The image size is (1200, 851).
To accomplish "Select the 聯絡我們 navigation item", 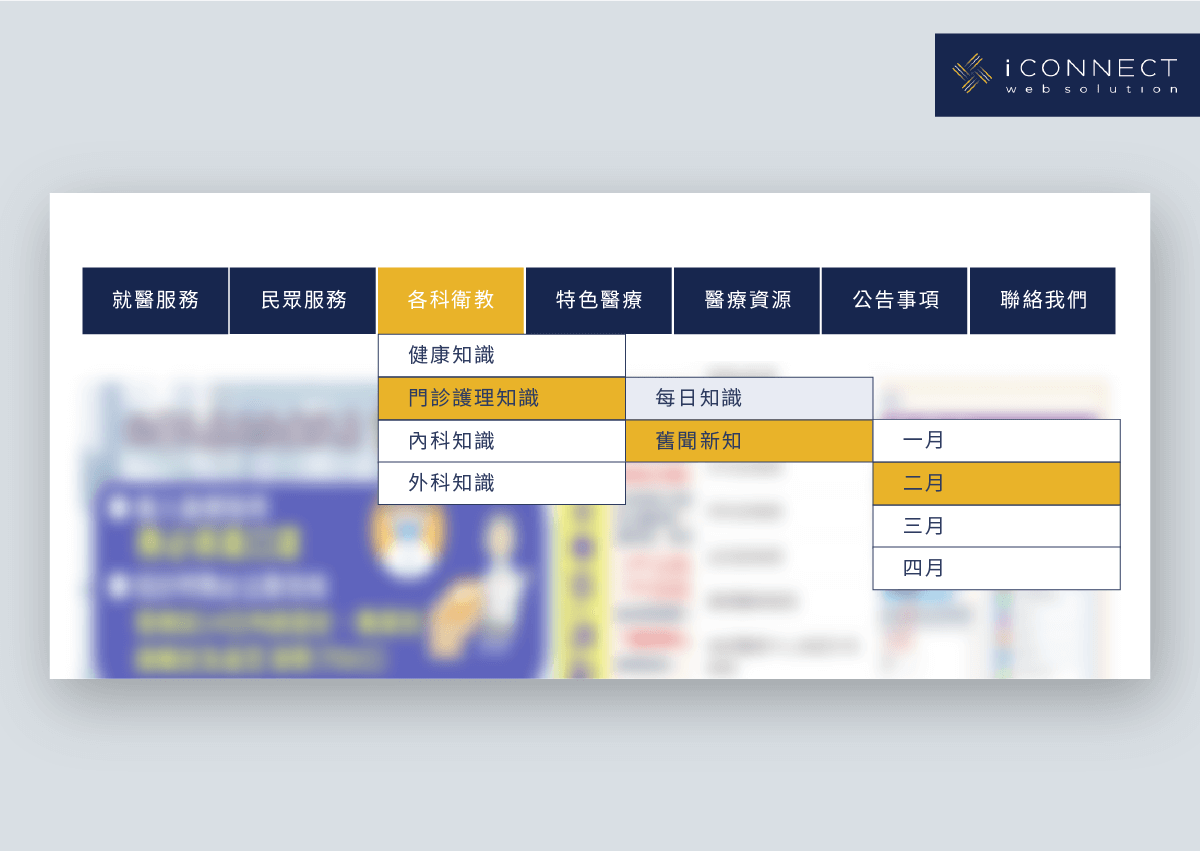I will click(1043, 300).
